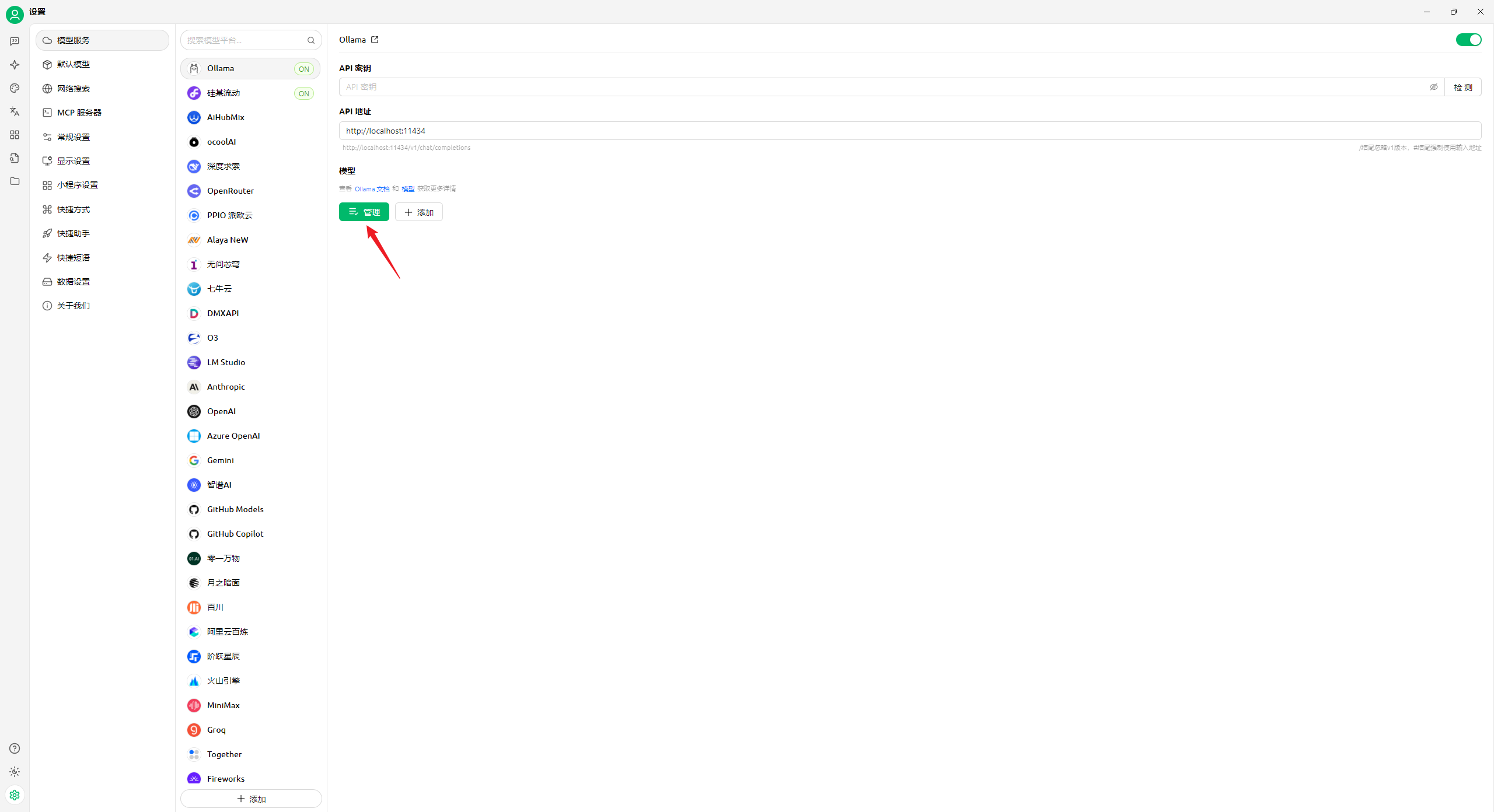Click the green 管理 models button
1494x812 pixels.
[x=364, y=212]
